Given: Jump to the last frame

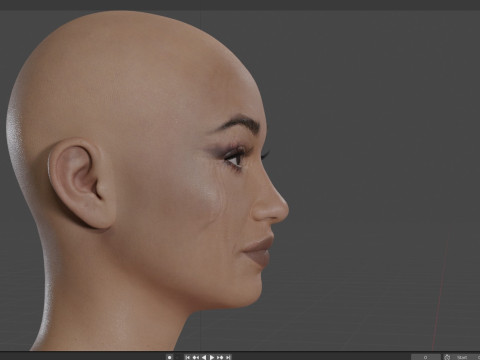Looking at the screenshot, I should [228, 357].
